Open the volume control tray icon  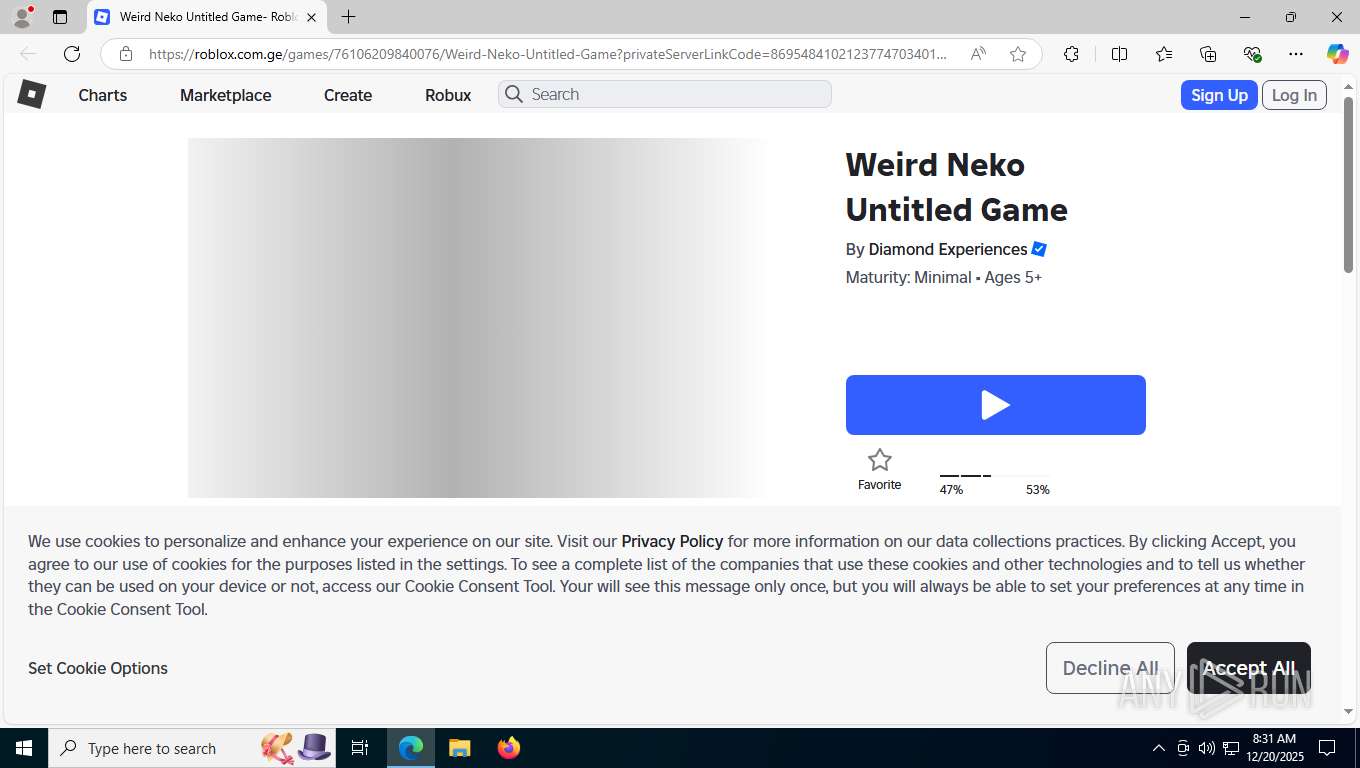coord(1207,748)
